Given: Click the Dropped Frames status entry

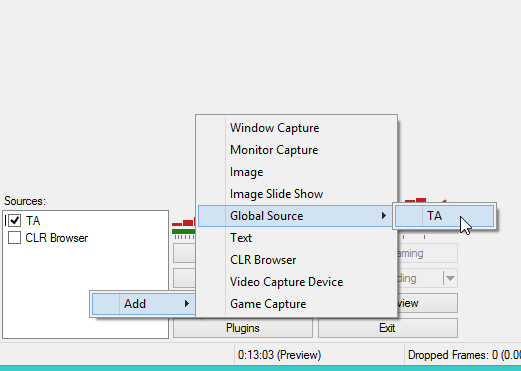Looking at the screenshot, I should pos(464,355).
